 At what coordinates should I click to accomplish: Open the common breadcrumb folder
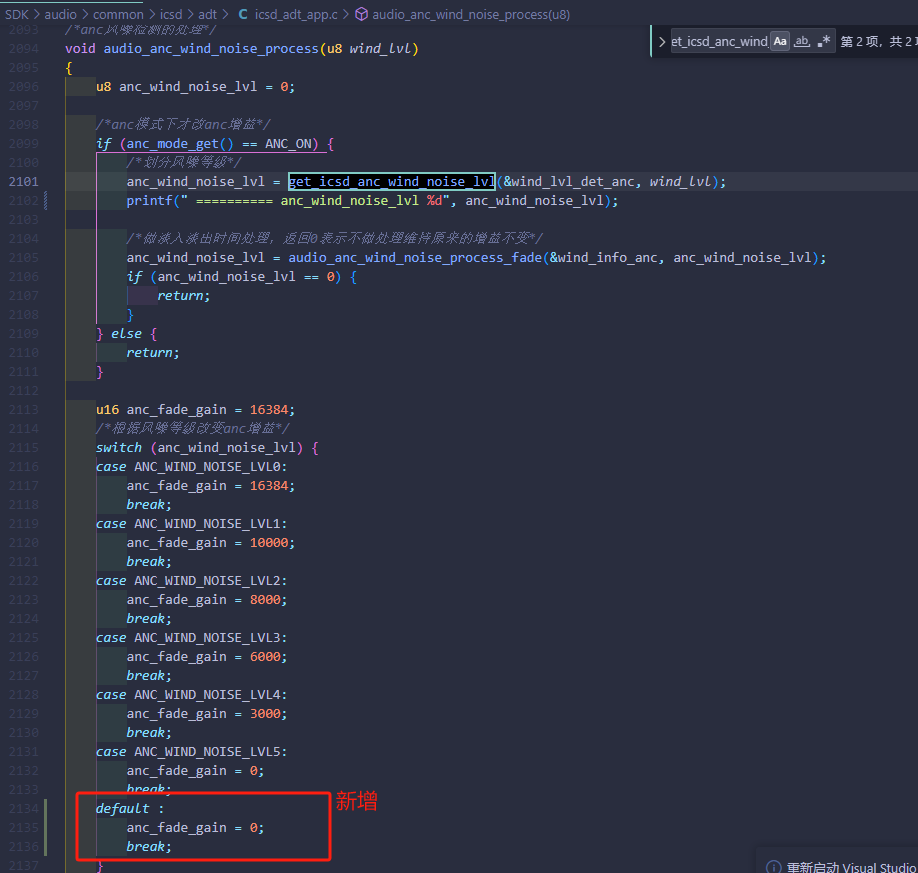pyautogui.click(x=118, y=15)
